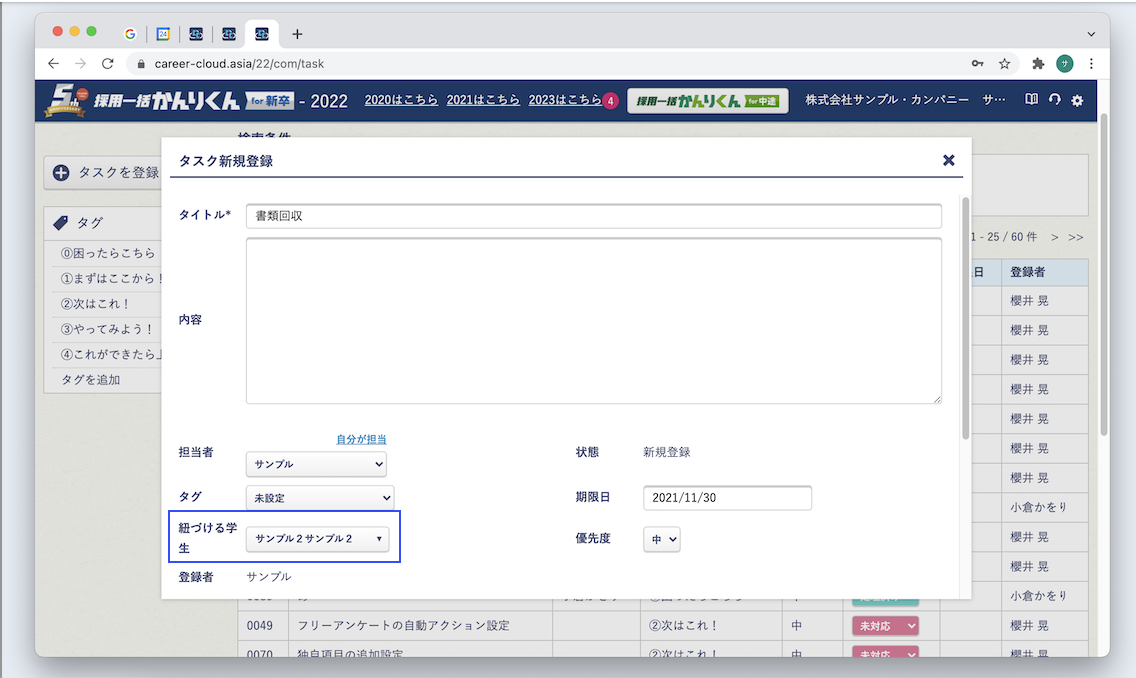Click the かんりくん for 中途 button
This screenshot has width=1136, height=678.
[x=708, y=101]
